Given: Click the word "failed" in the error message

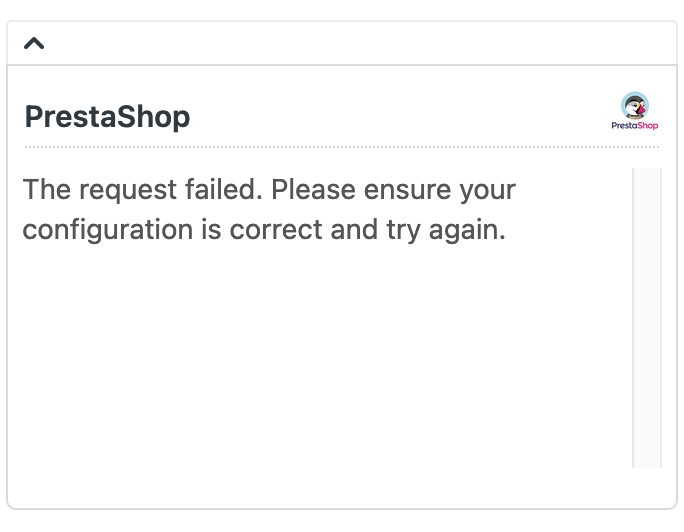Looking at the screenshot, I should click(x=230, y=189).
